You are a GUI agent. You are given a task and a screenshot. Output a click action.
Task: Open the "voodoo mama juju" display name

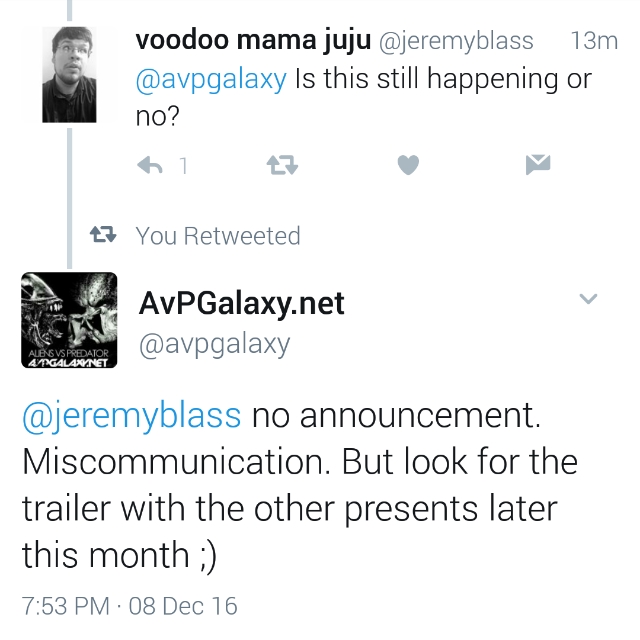click(x=251, y=42)
